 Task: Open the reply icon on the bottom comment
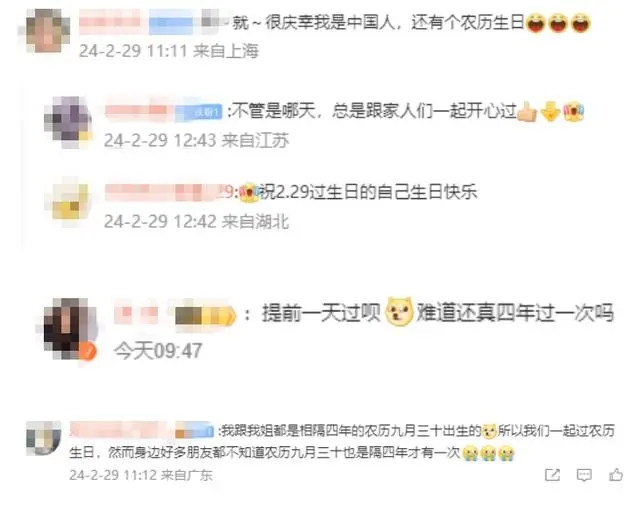point(584,475)
